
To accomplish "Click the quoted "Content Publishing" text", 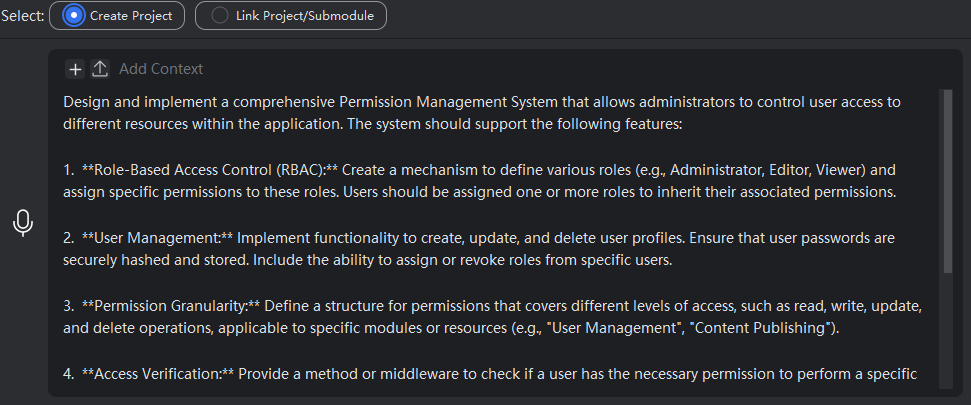I will pyautogui.click(x=775, y=328).
